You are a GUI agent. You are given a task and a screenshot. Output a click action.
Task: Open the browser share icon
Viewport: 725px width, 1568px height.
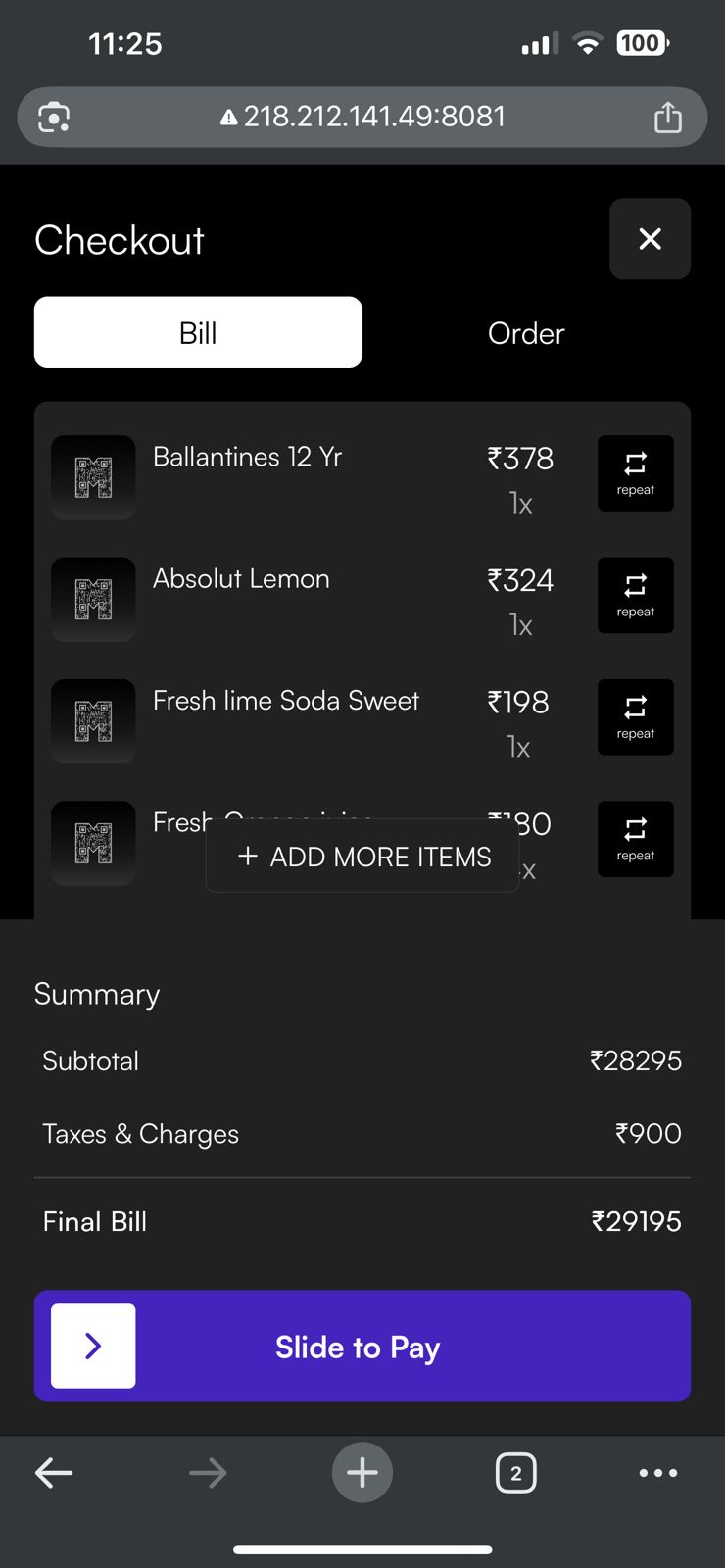[668, 117]
